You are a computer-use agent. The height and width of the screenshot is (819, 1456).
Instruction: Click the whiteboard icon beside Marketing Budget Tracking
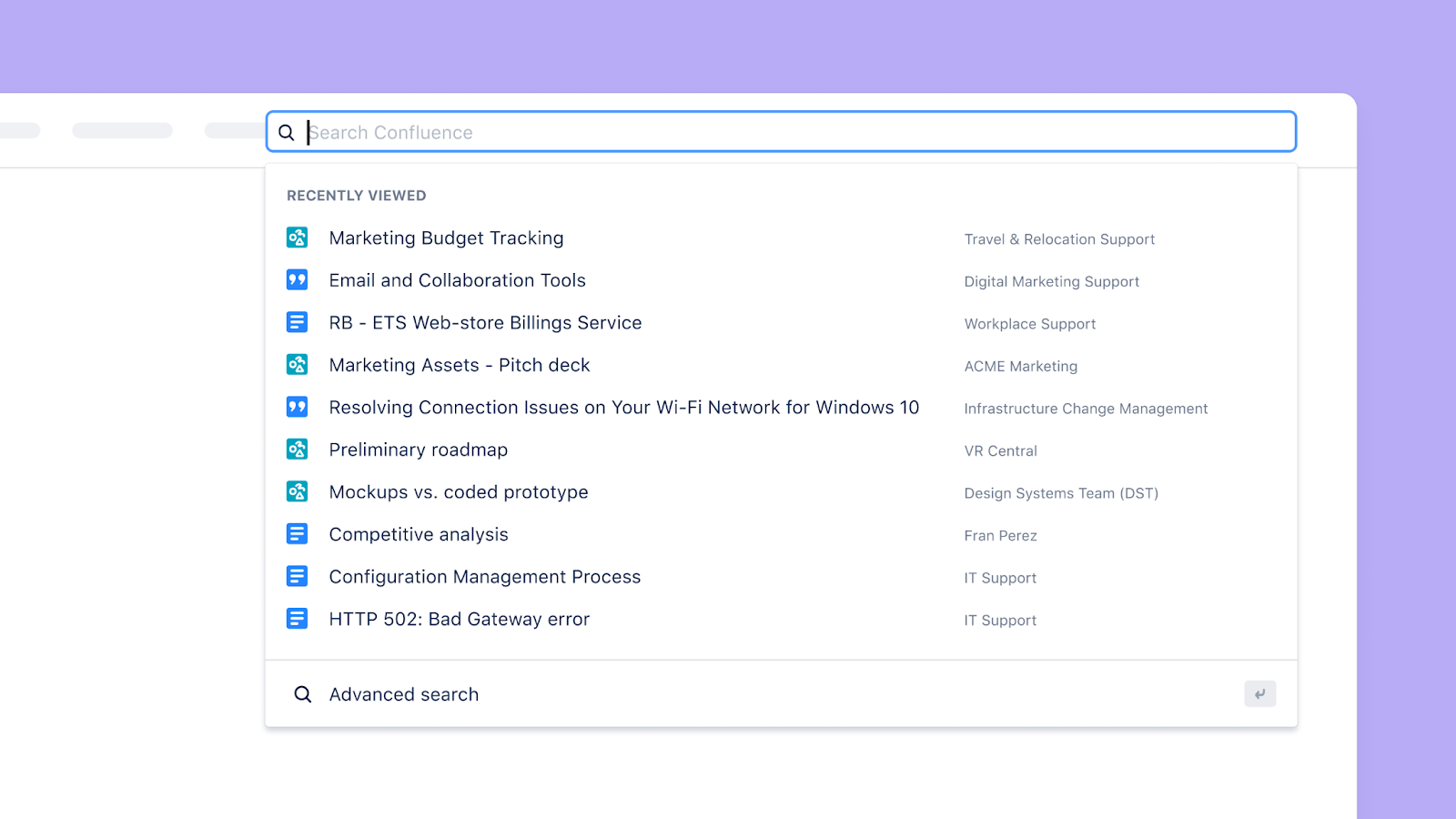pos(297,237)
